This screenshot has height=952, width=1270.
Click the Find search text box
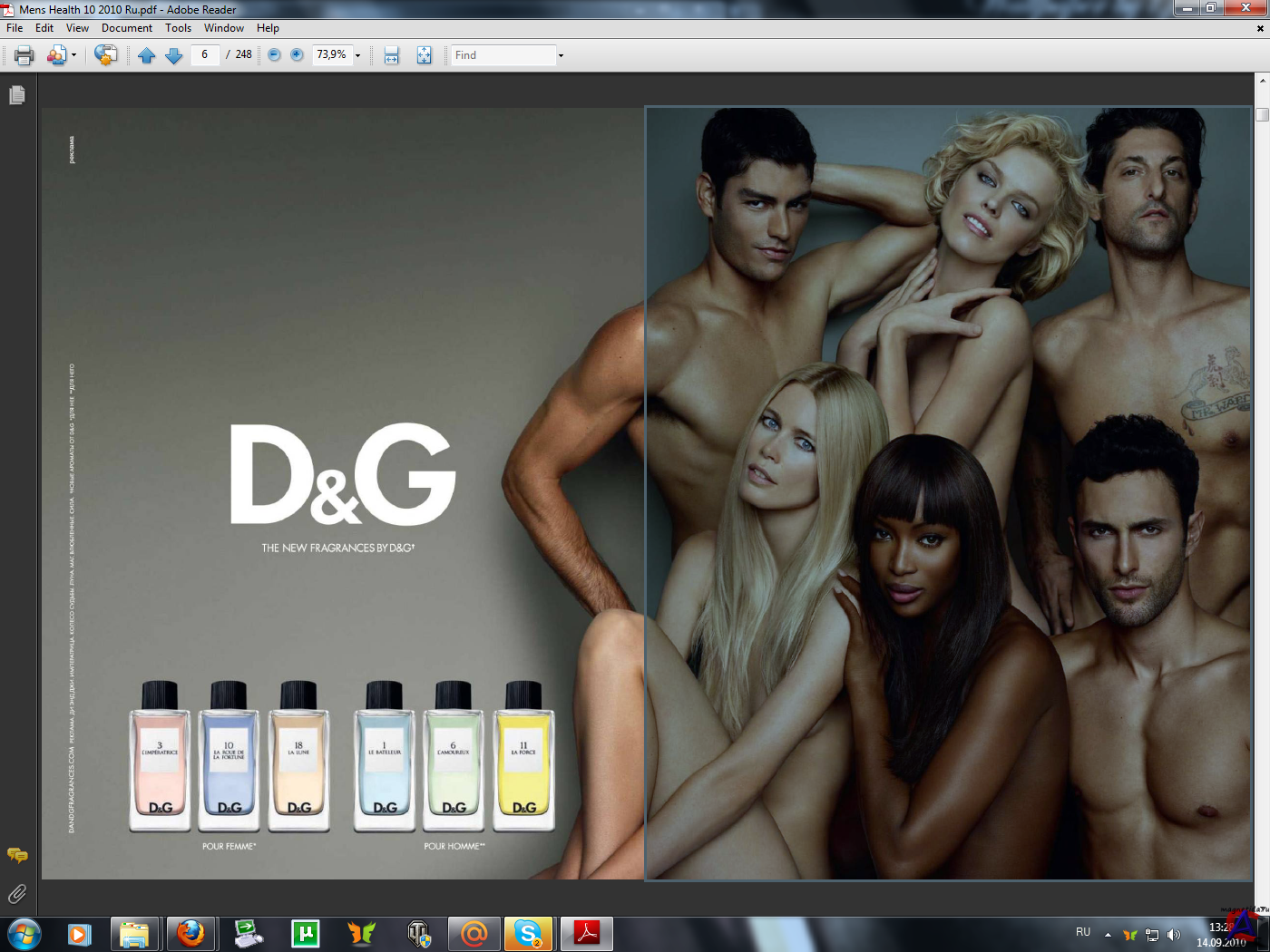[x=503, y=55]
